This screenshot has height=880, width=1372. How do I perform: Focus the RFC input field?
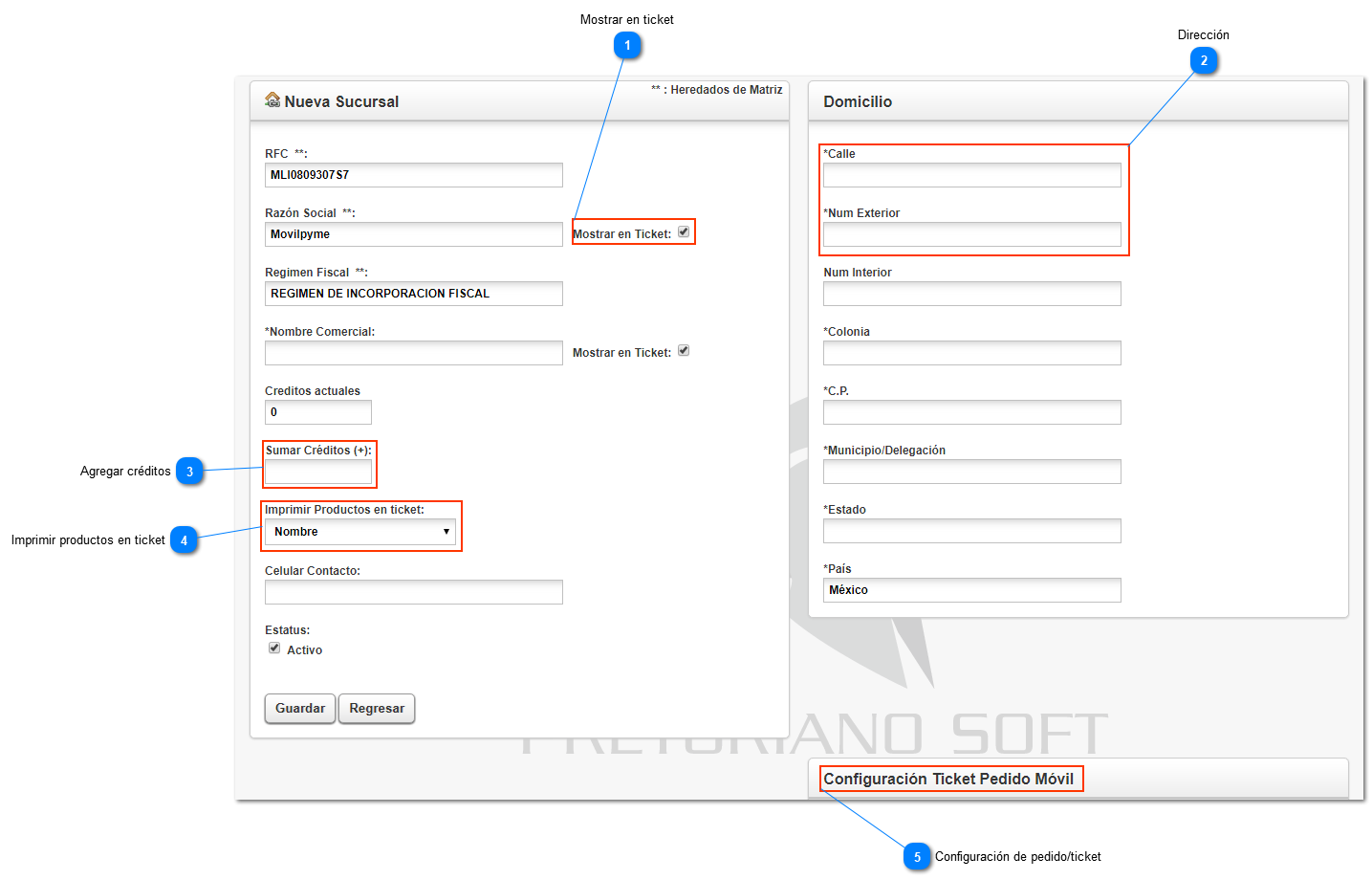(x=414, y=175)
